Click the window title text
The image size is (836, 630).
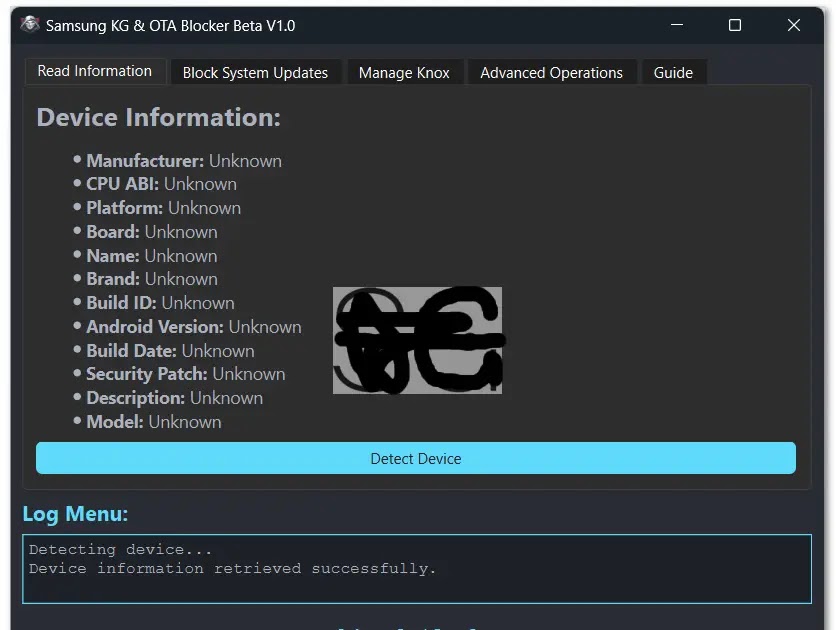pos(171,26)
